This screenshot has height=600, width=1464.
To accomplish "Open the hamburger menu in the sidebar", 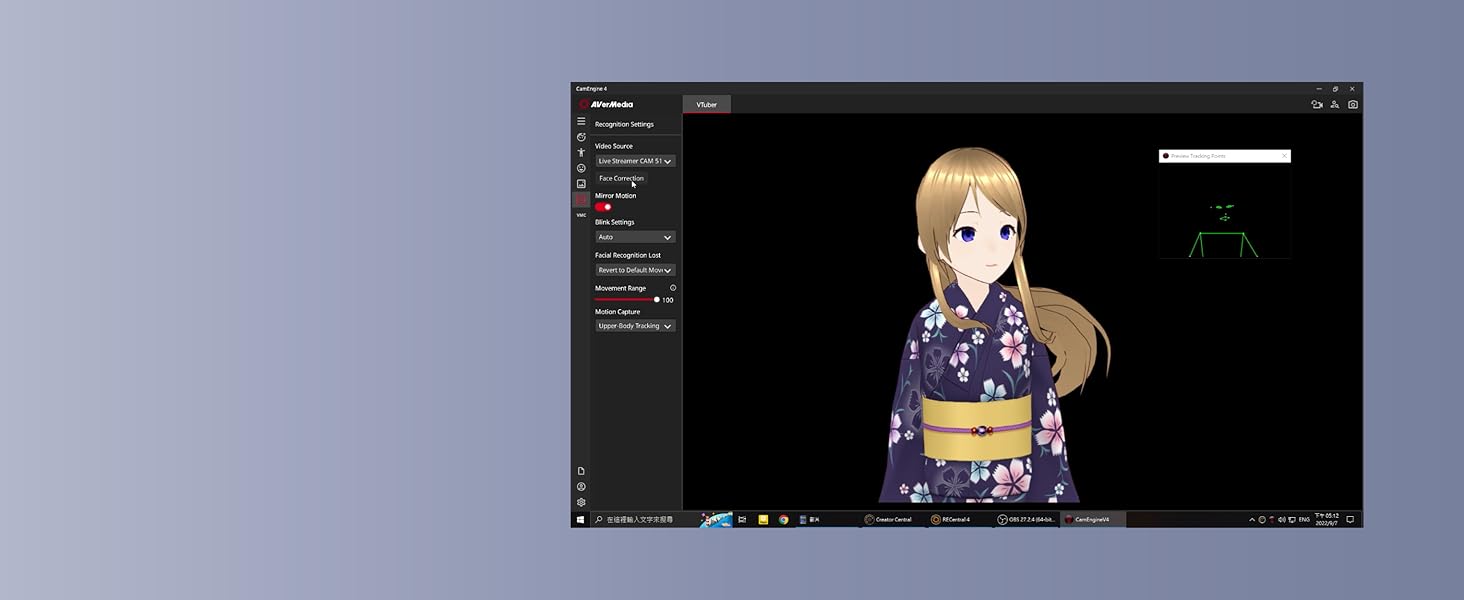I will [581, 121].
